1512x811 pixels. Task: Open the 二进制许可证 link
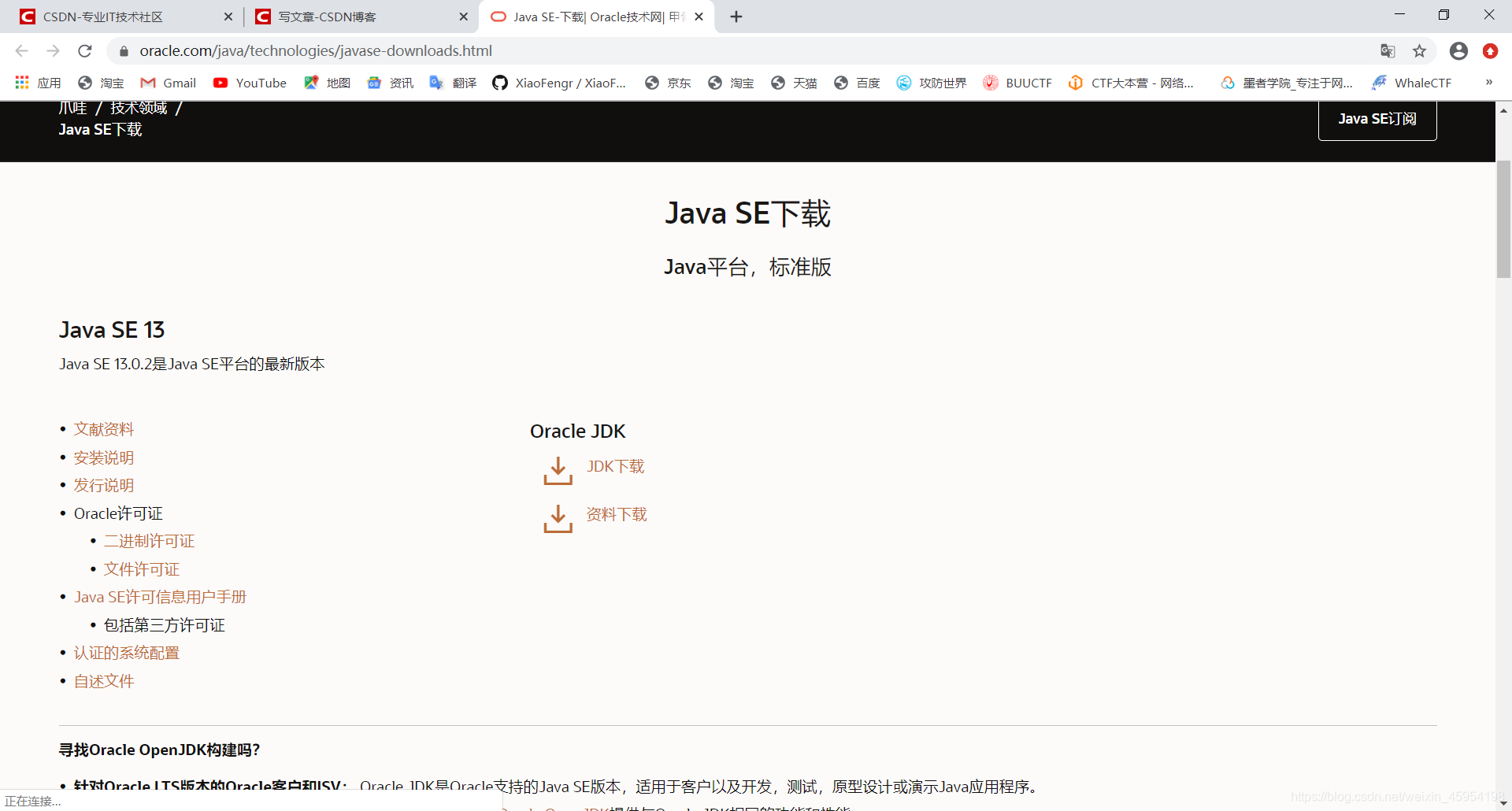149,541
